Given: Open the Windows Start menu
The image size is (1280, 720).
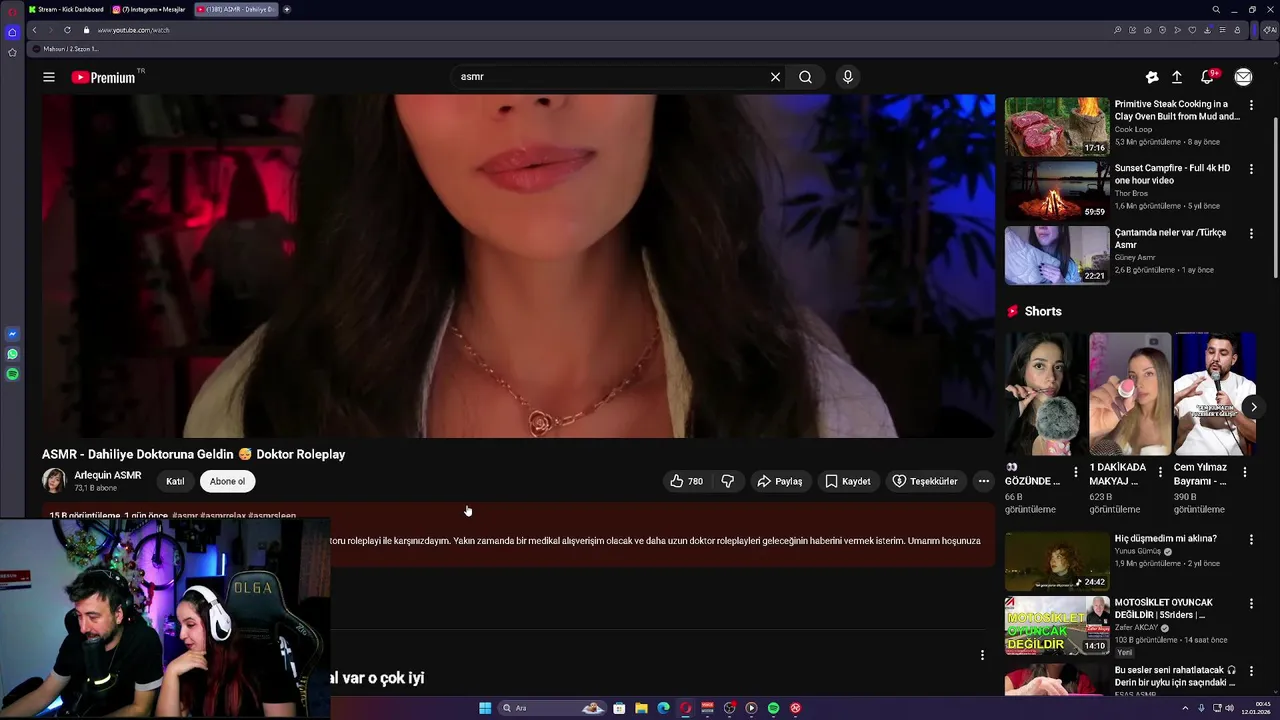Looking at the screenshot, I should click(x=485, y=708).
